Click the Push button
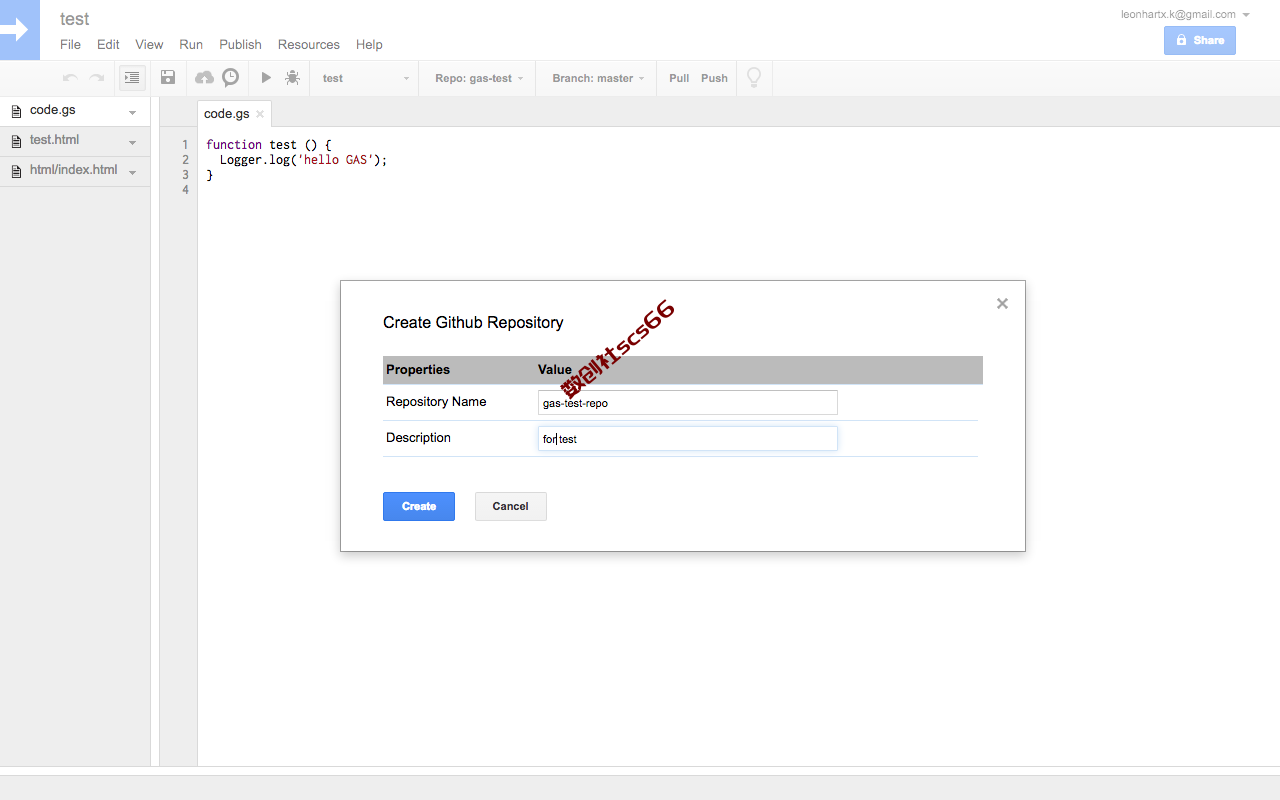 (714, 78)
